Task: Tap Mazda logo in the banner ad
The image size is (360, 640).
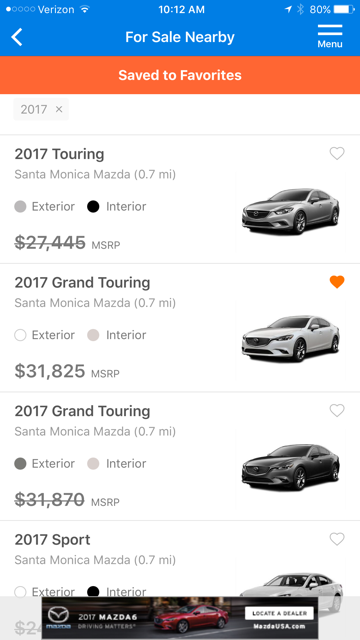Action: (58, 618)
